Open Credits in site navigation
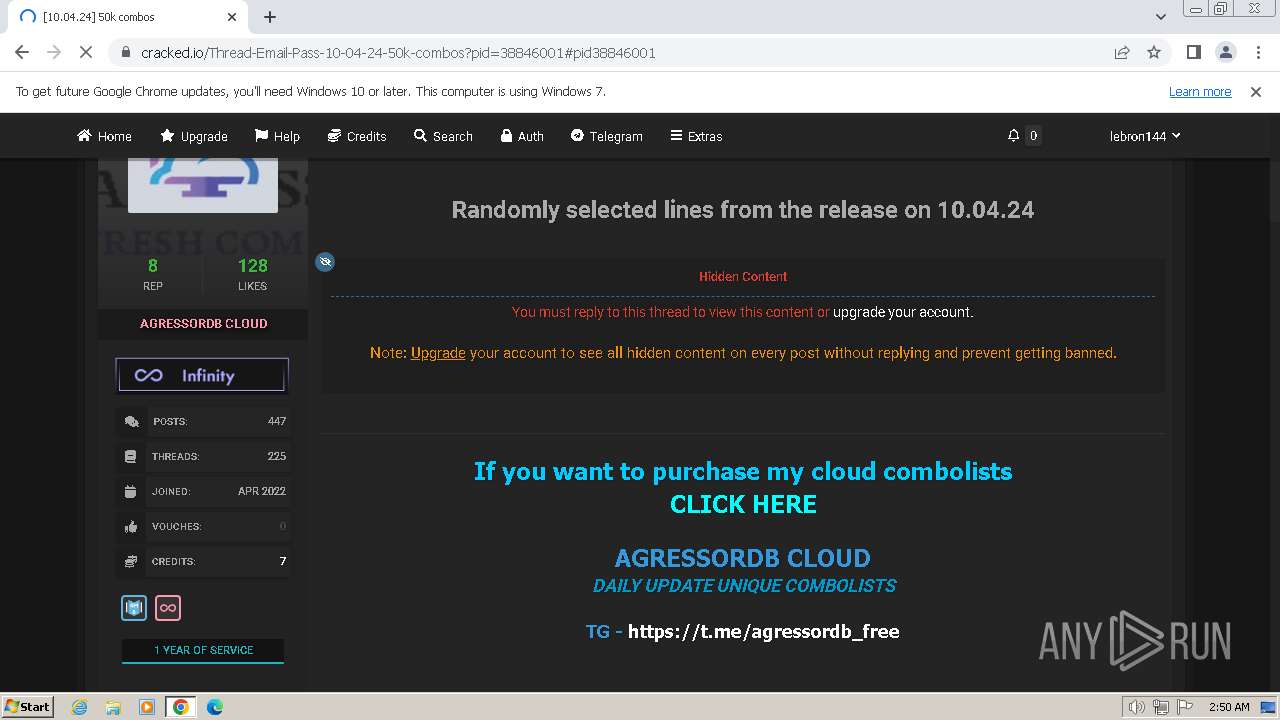1280x720 pixels. pyautogui.click(x=357, y=136)
